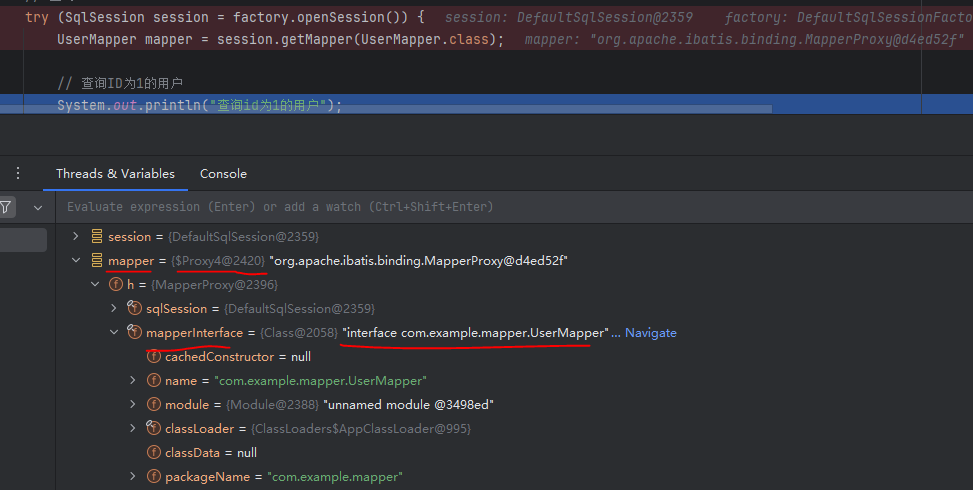Collapse the mapperInterface field node
The width and height of the screenshot is (973, 490).
coord(114,332)
